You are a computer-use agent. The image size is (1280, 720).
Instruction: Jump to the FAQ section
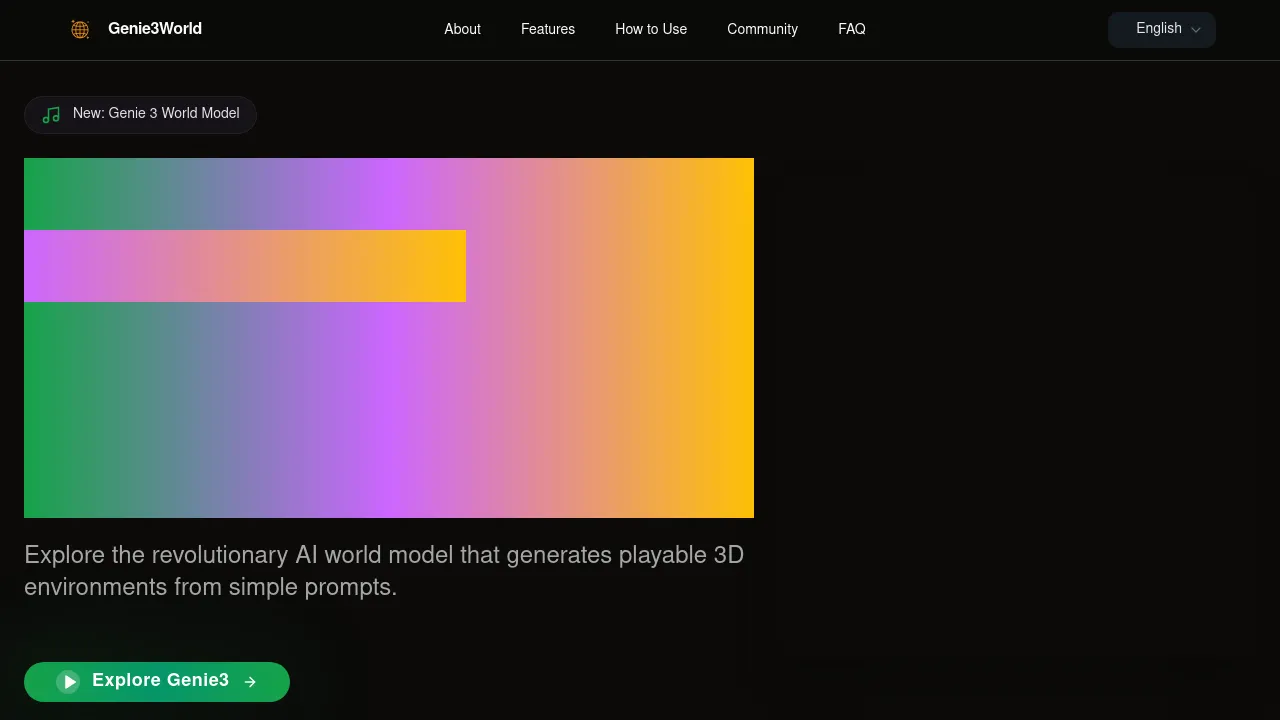click(x=852, y=29)
